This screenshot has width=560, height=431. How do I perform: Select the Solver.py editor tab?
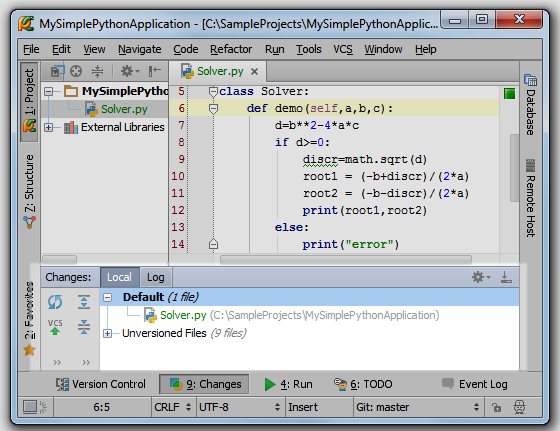(x=218, y=71)
